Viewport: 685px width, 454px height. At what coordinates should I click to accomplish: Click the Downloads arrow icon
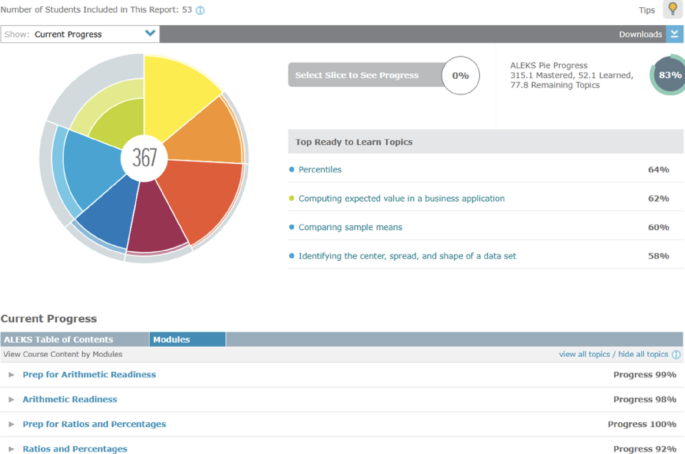coord(675,34)
